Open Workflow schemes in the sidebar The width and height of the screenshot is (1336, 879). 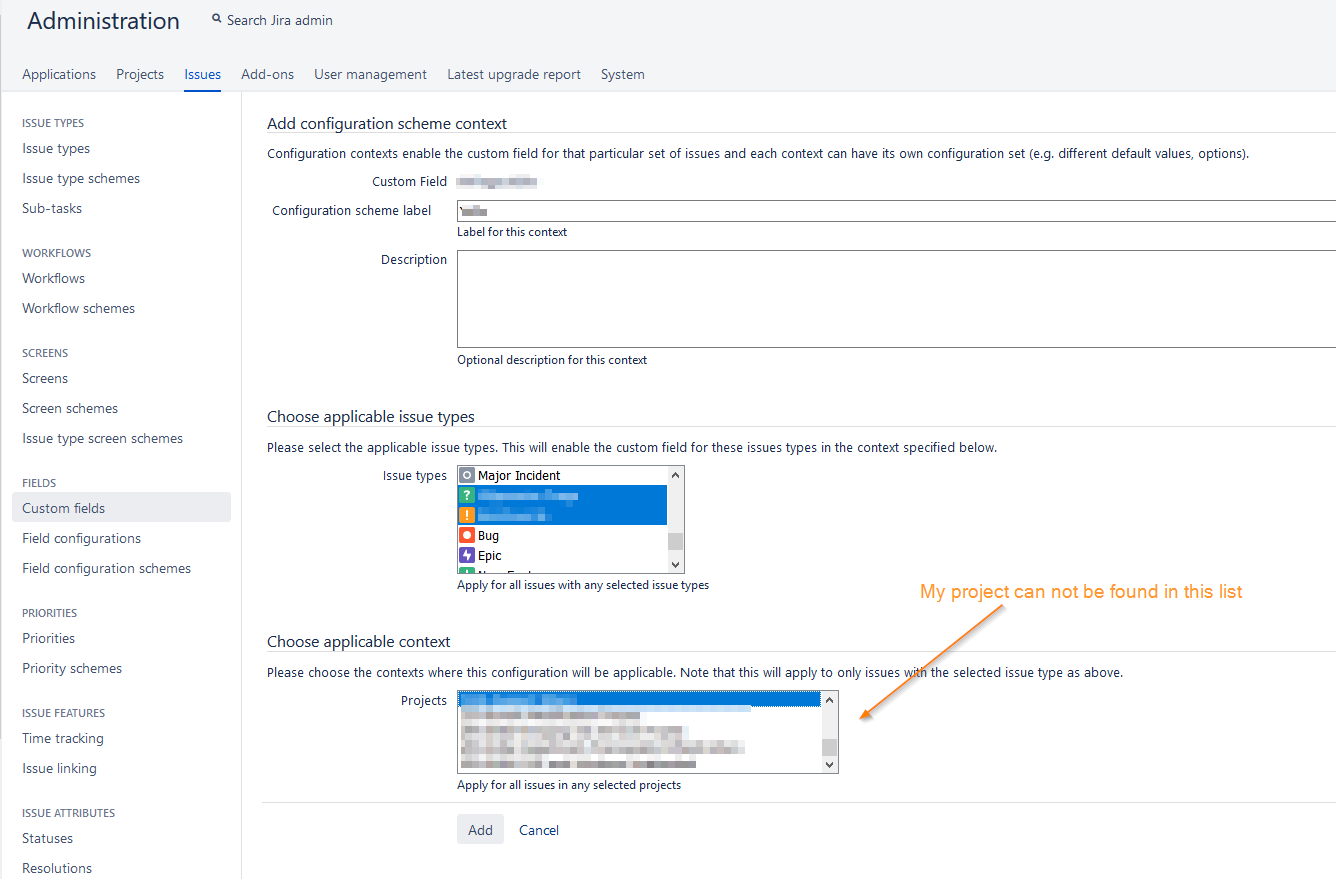(x=79, y=308)
